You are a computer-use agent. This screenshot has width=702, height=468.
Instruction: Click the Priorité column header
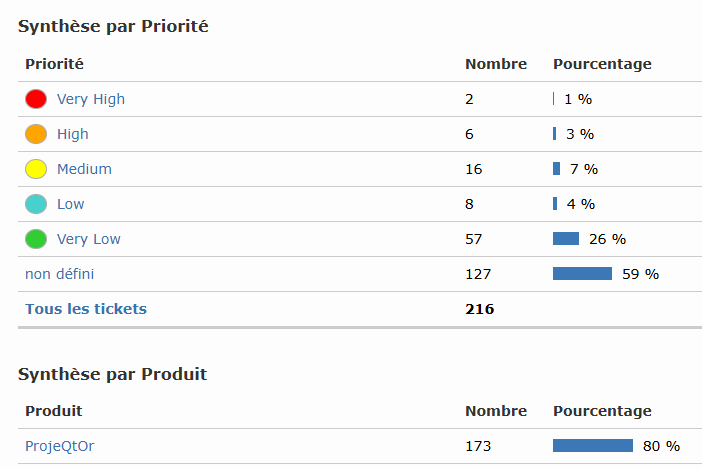[x=54, y=64]
